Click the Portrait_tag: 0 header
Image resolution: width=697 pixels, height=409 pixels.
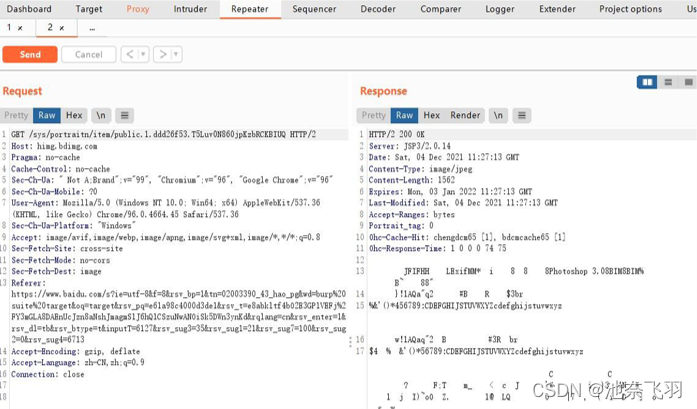pyautogui.click(x=401, y=225)
